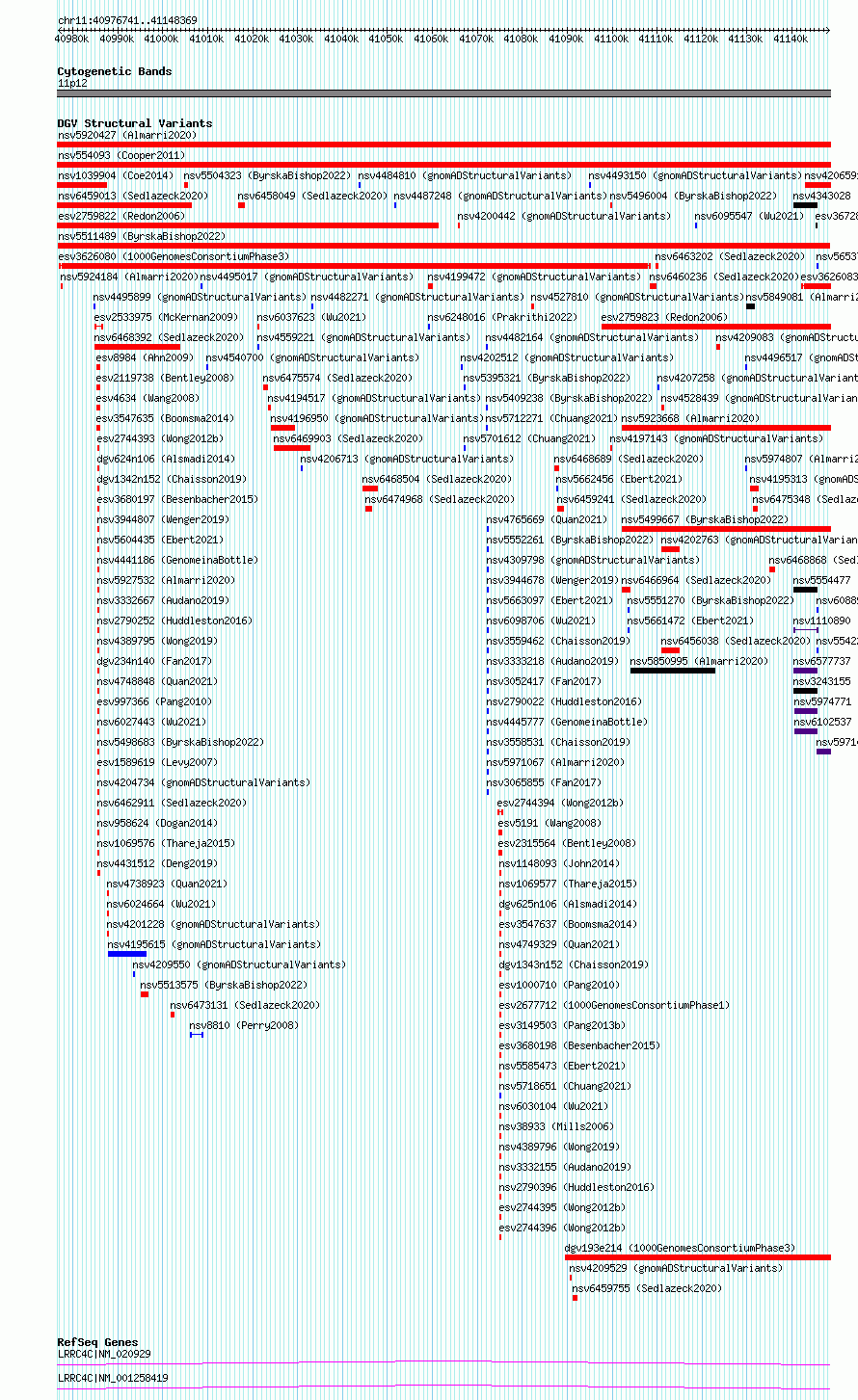
Task: Click label nsv958624 (Dogan2014)
Action: 159,823
